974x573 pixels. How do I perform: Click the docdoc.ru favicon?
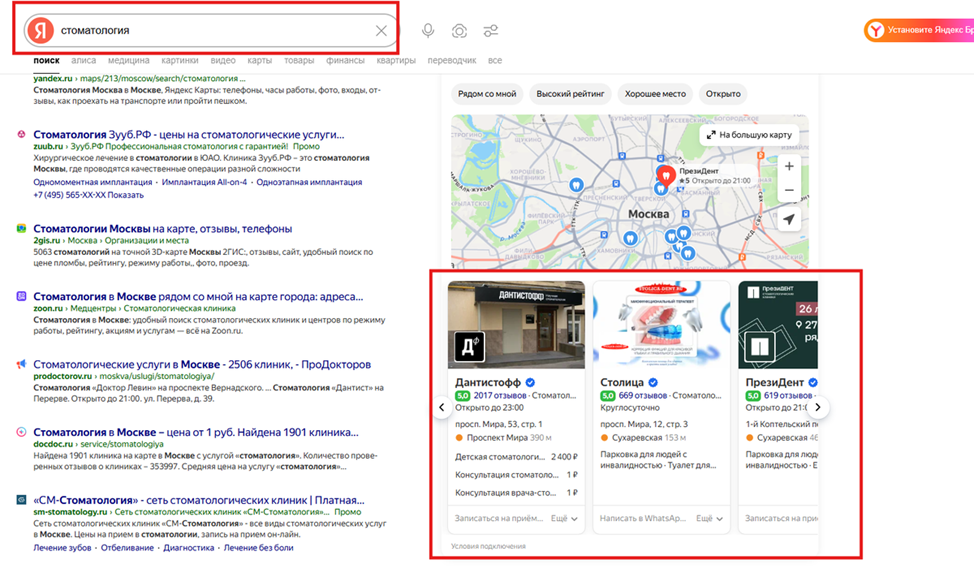(21, 432)
